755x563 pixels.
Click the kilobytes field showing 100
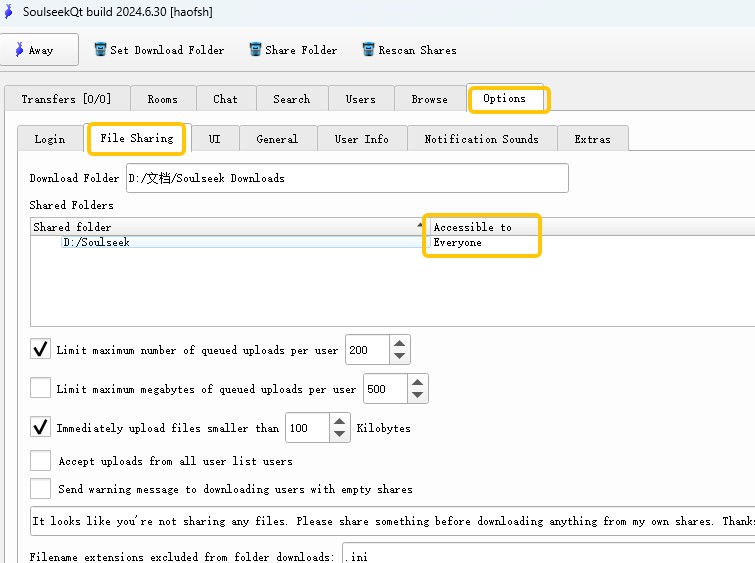pos(307,428)
